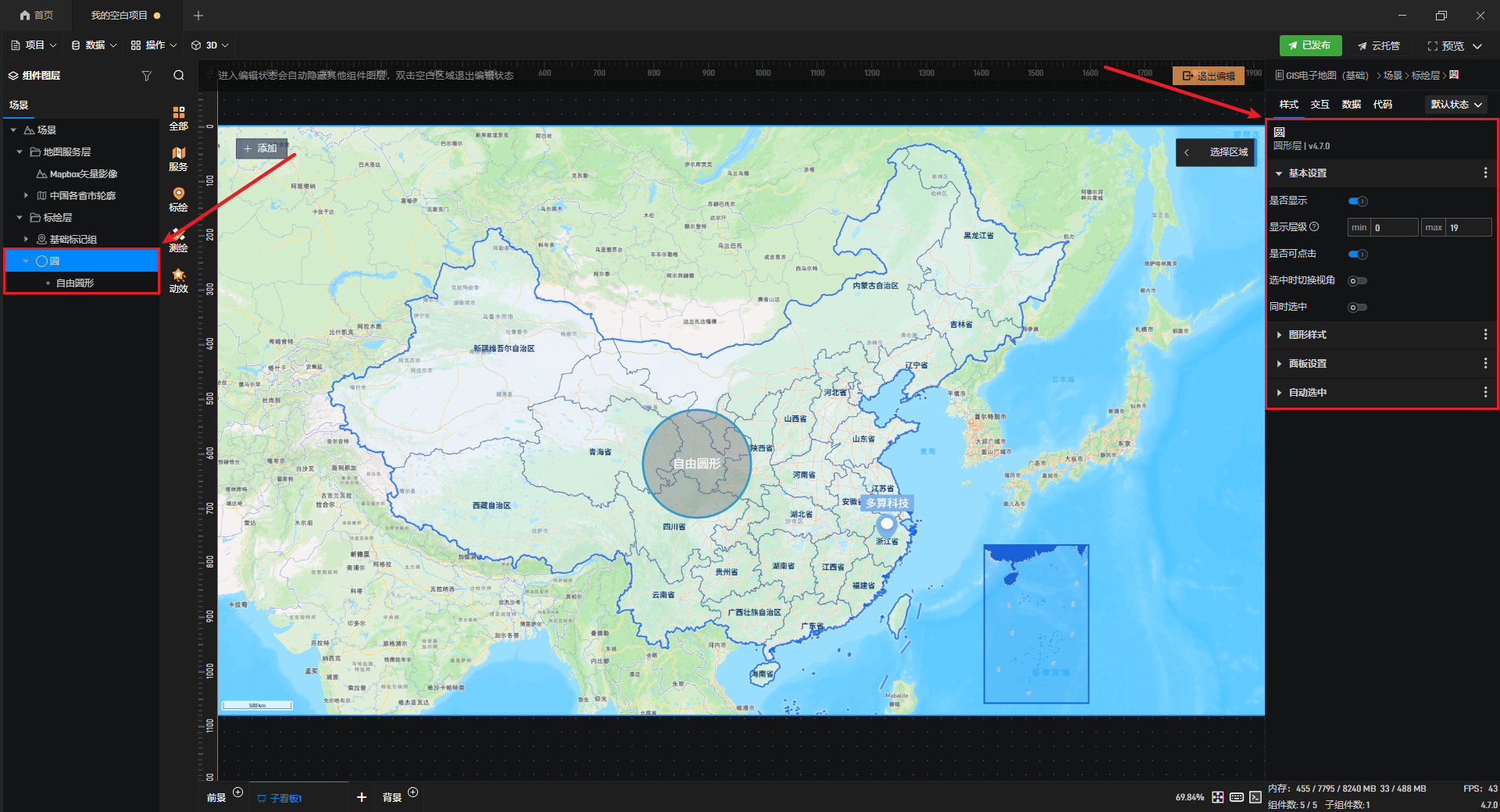Click the 添加 button on the map
Image resolution: width=1500 pixels, height=812 pixels.
pyautogui.click(x=261, y=148)
